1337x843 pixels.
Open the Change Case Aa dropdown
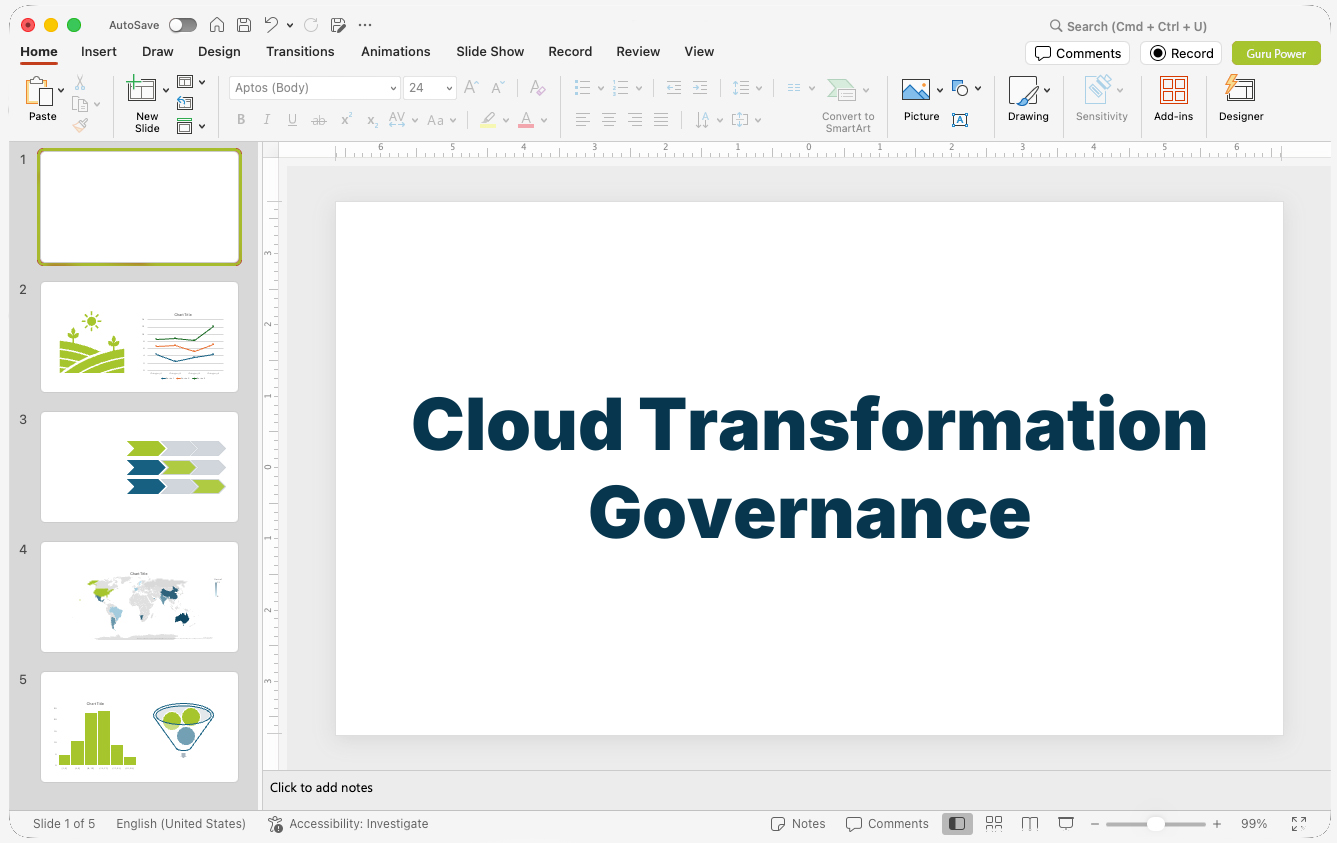point(440,120)
